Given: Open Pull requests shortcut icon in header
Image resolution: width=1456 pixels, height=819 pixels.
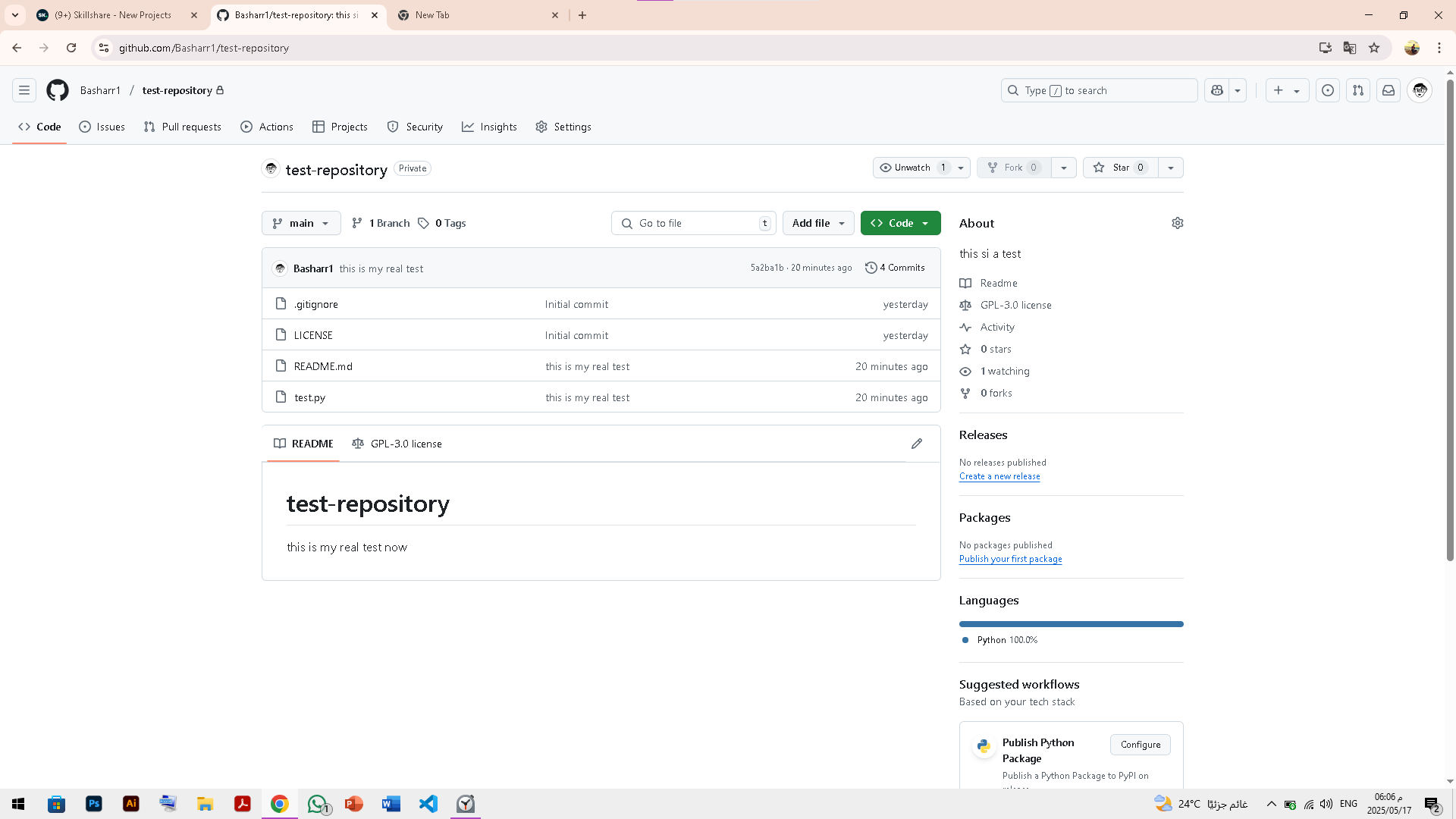Looking at the screenshot, I should coord(1358,90).
